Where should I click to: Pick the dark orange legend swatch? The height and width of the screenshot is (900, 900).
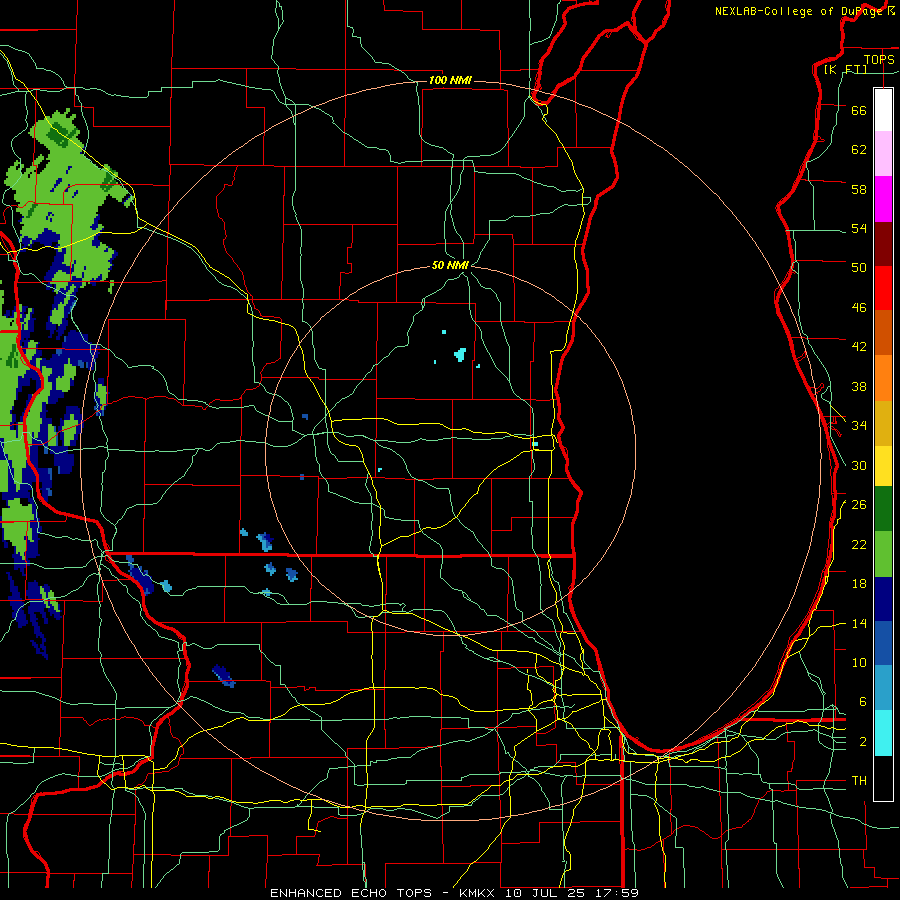click(883, 332)
